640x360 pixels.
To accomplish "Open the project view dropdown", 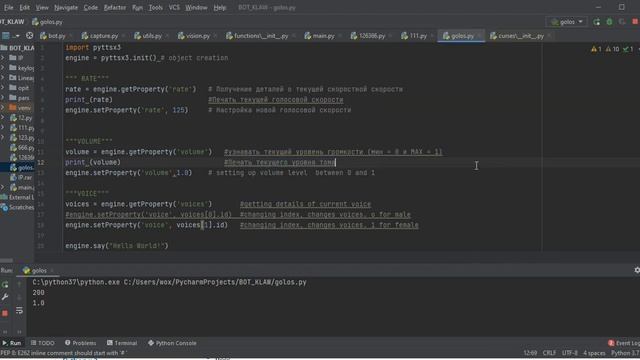I will click(10, 36).
